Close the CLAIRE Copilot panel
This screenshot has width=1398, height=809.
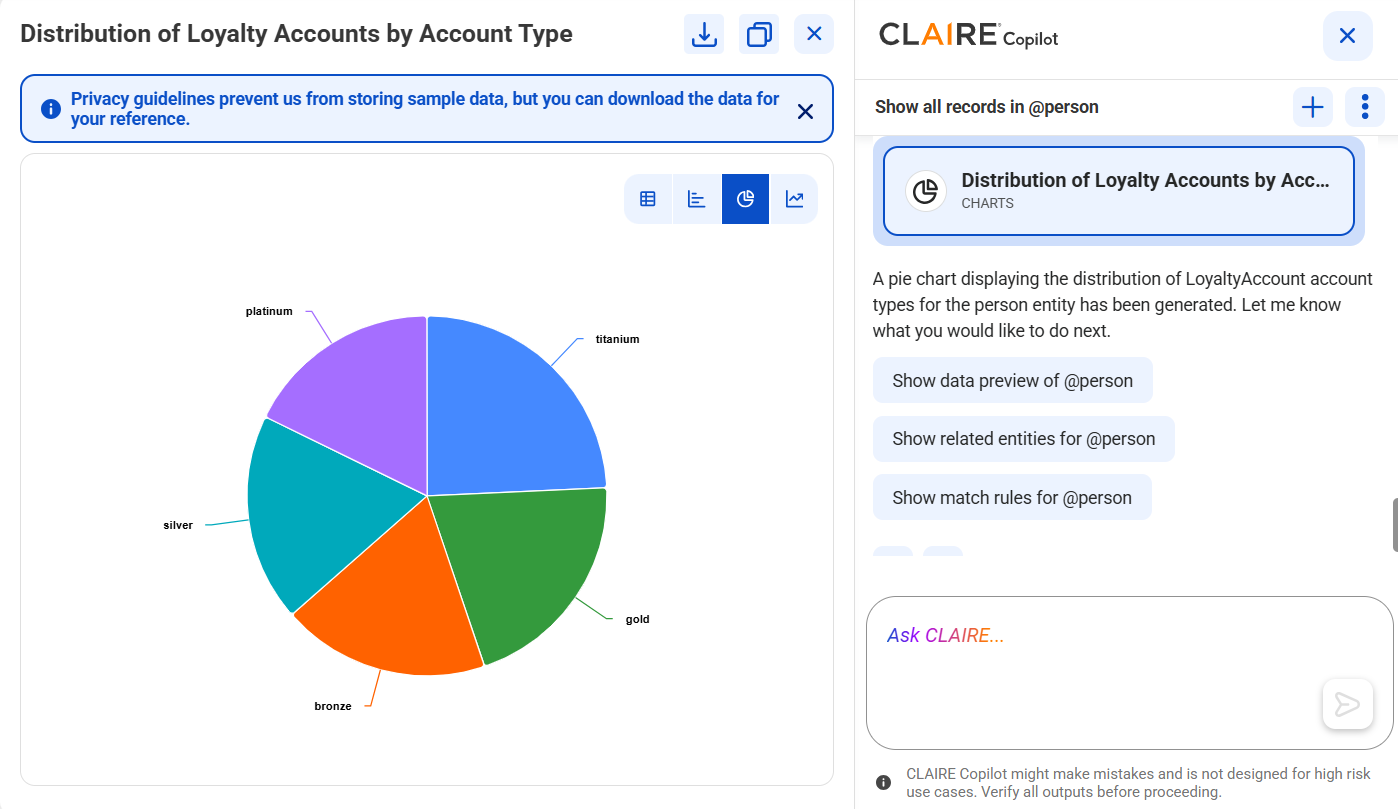click(x=1347, y=36)
